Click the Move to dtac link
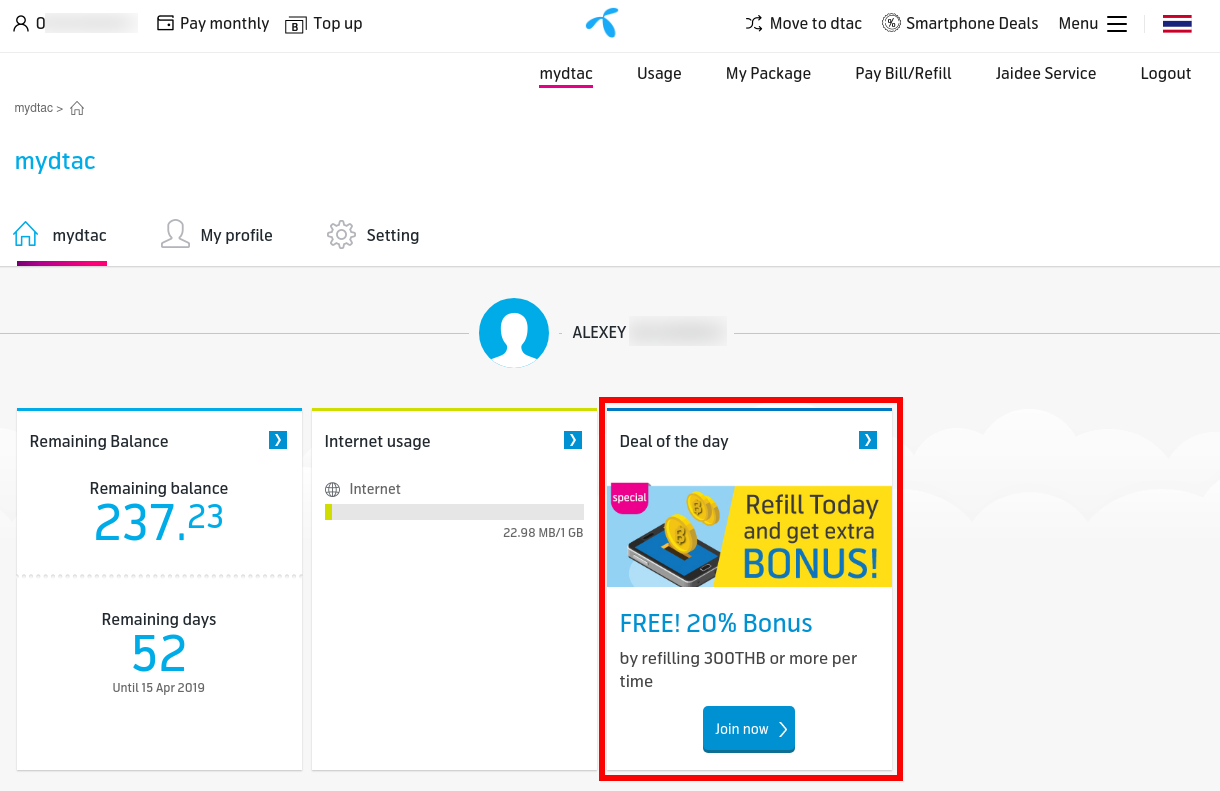The width and height of the screenshot is (1220, 791). [x=816, y=23]
